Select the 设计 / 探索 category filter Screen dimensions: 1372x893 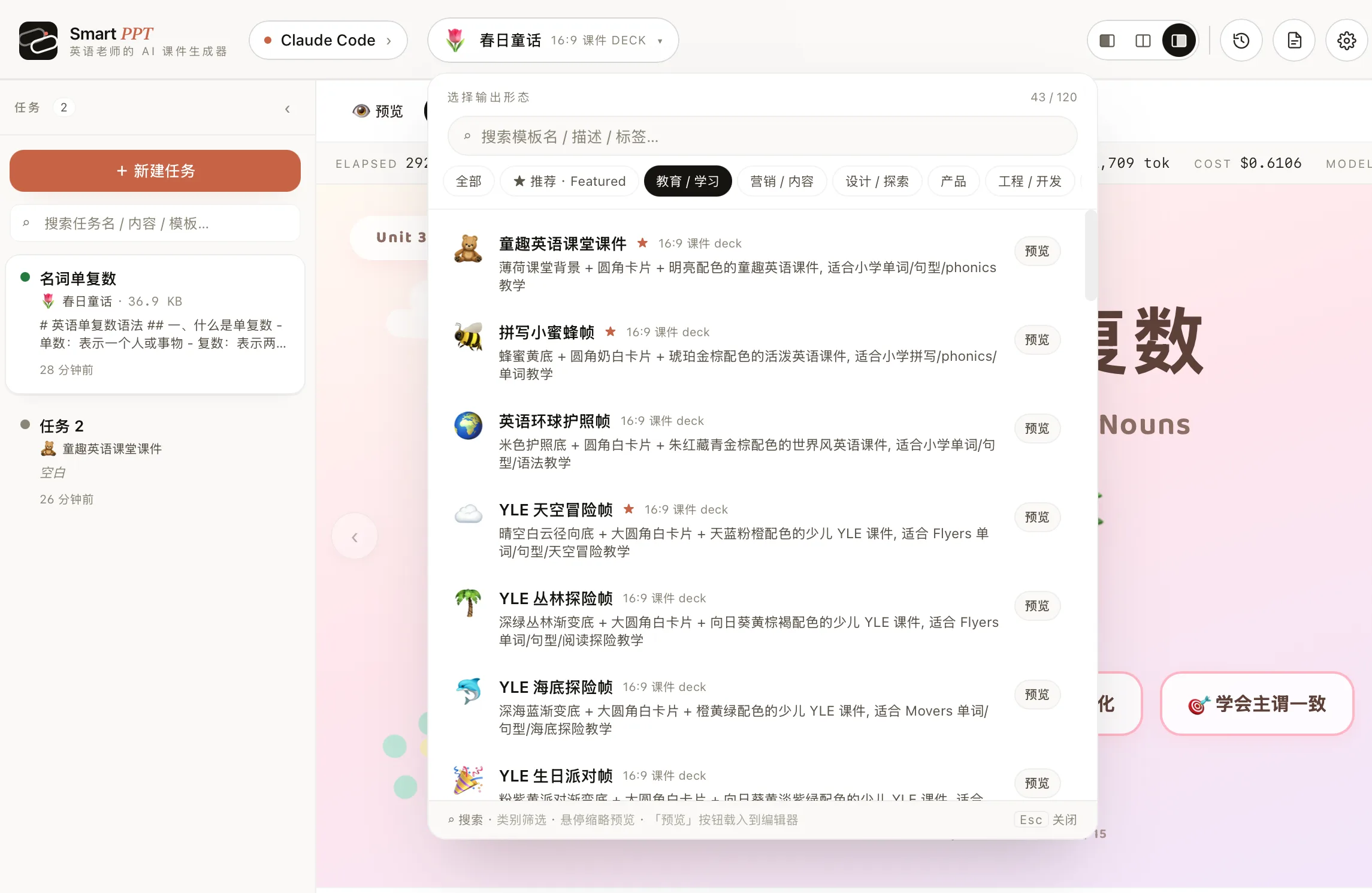point(877,181)
